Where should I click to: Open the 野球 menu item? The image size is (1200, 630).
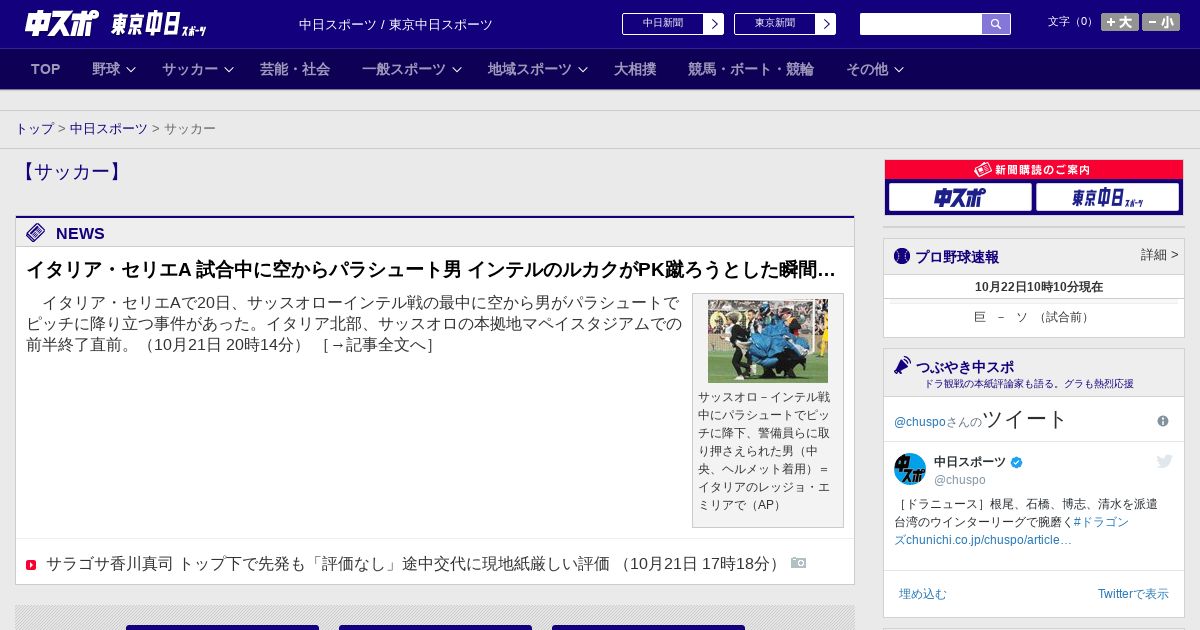pos(106,69)
